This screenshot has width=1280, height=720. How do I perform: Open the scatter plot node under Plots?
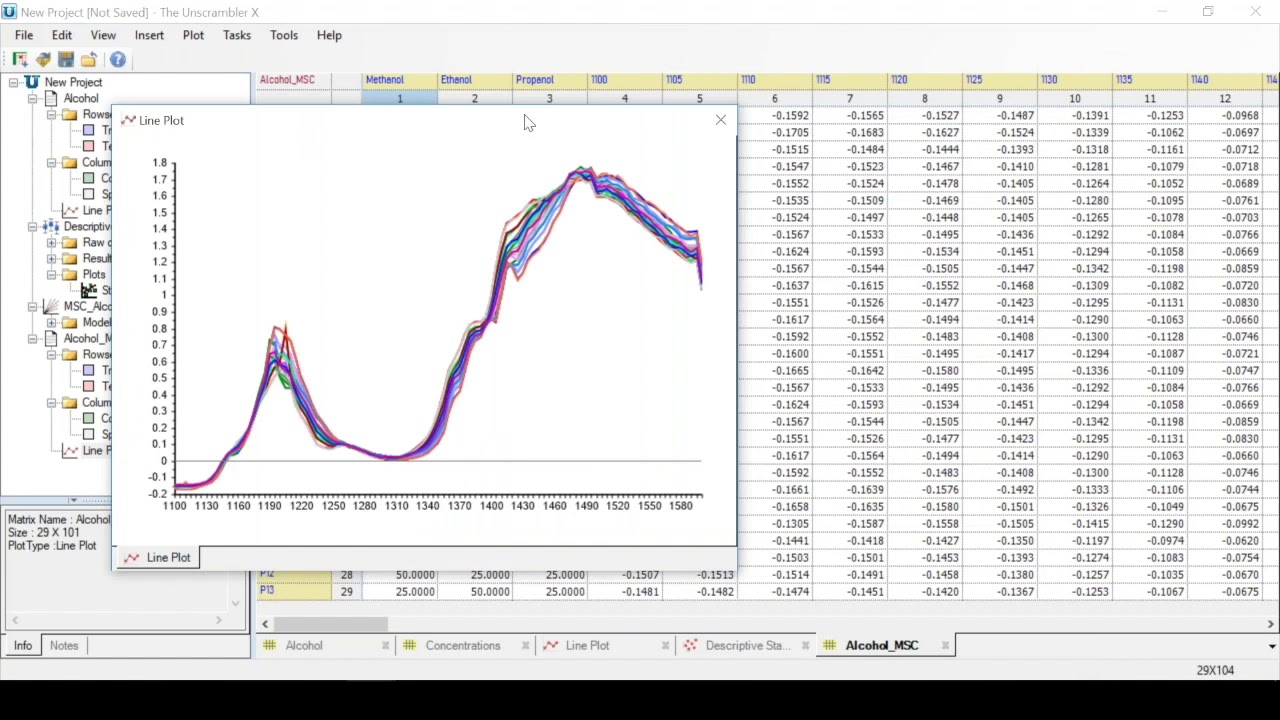[x=89, y=290]
